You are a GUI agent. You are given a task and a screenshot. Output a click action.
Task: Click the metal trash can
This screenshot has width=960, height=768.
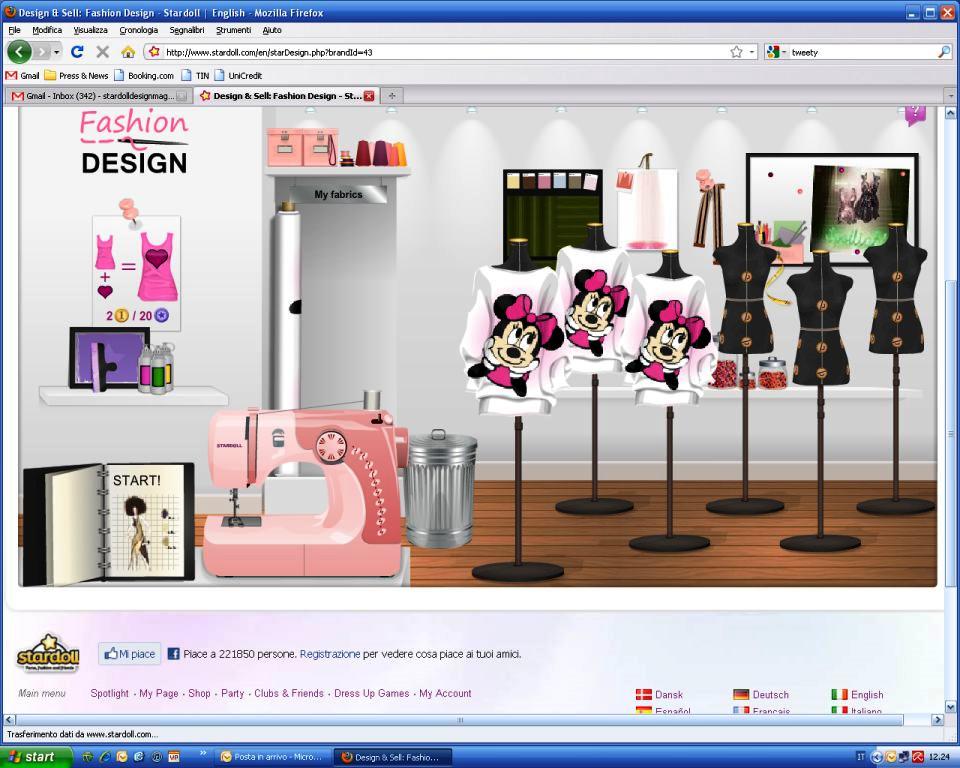coord(441,489)
